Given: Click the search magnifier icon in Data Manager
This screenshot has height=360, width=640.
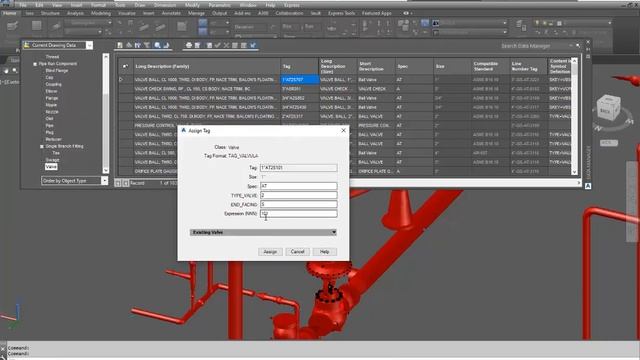Looking at the screenshot, I should pos(578,46).
